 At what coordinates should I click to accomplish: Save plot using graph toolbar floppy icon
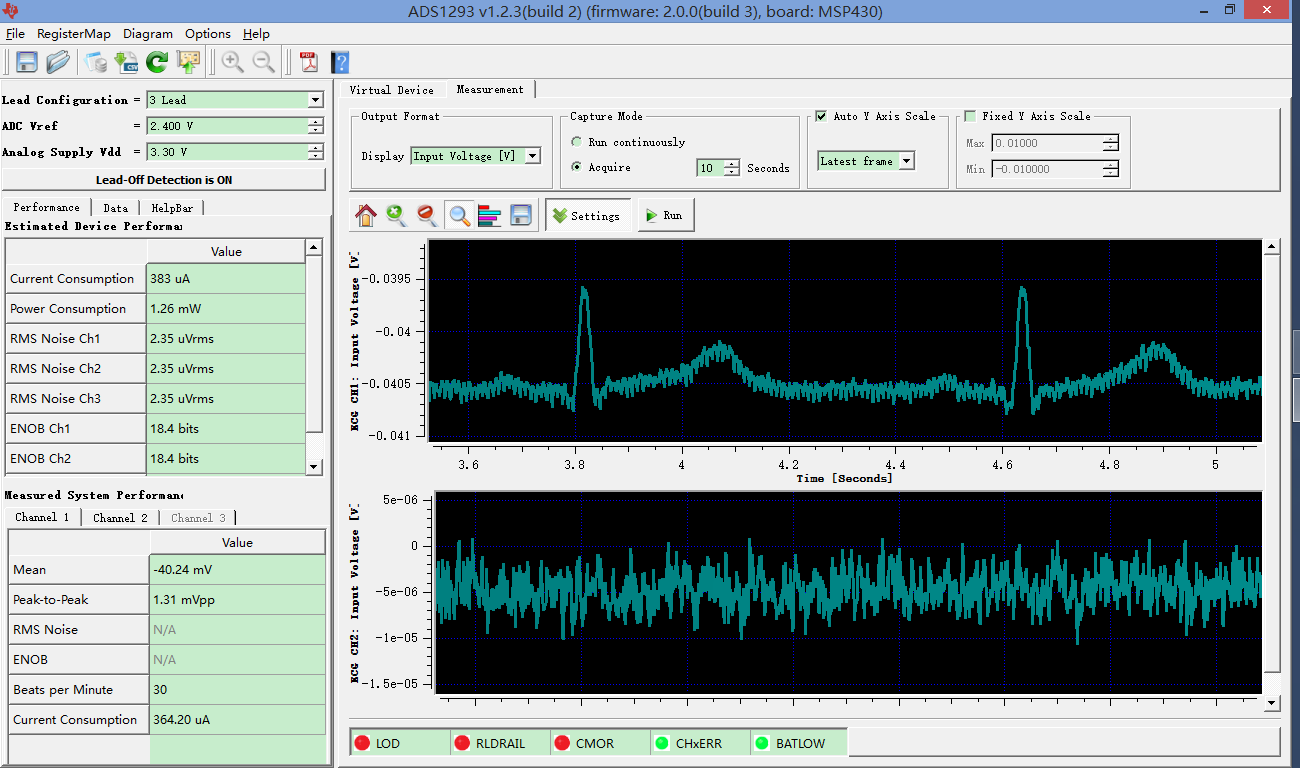520,215
